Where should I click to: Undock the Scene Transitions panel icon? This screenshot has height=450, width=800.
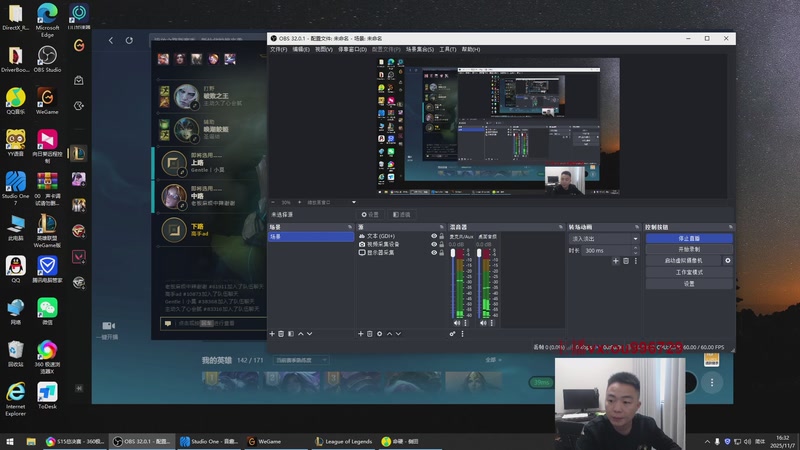coord(637,227)
